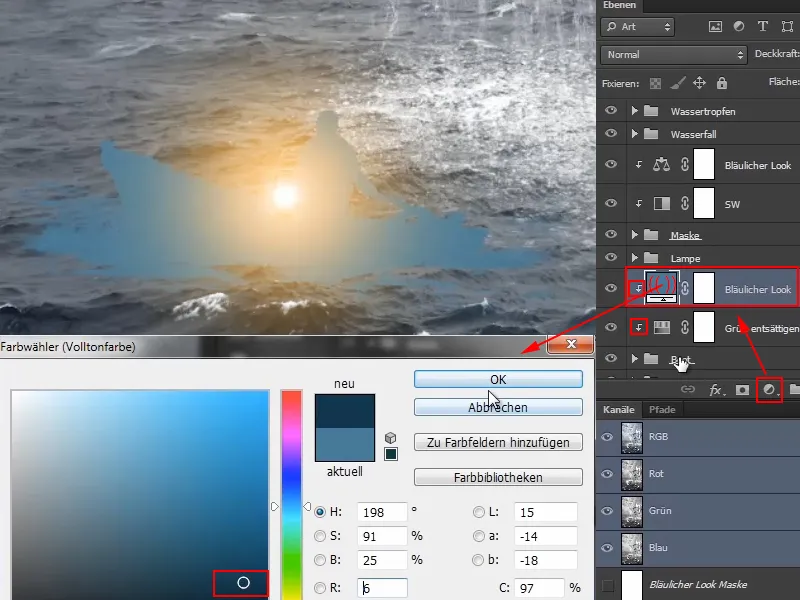Click the link layers chain icon
Image resolution: width=800 pixels, height=600 pixels.
[688, 390]
